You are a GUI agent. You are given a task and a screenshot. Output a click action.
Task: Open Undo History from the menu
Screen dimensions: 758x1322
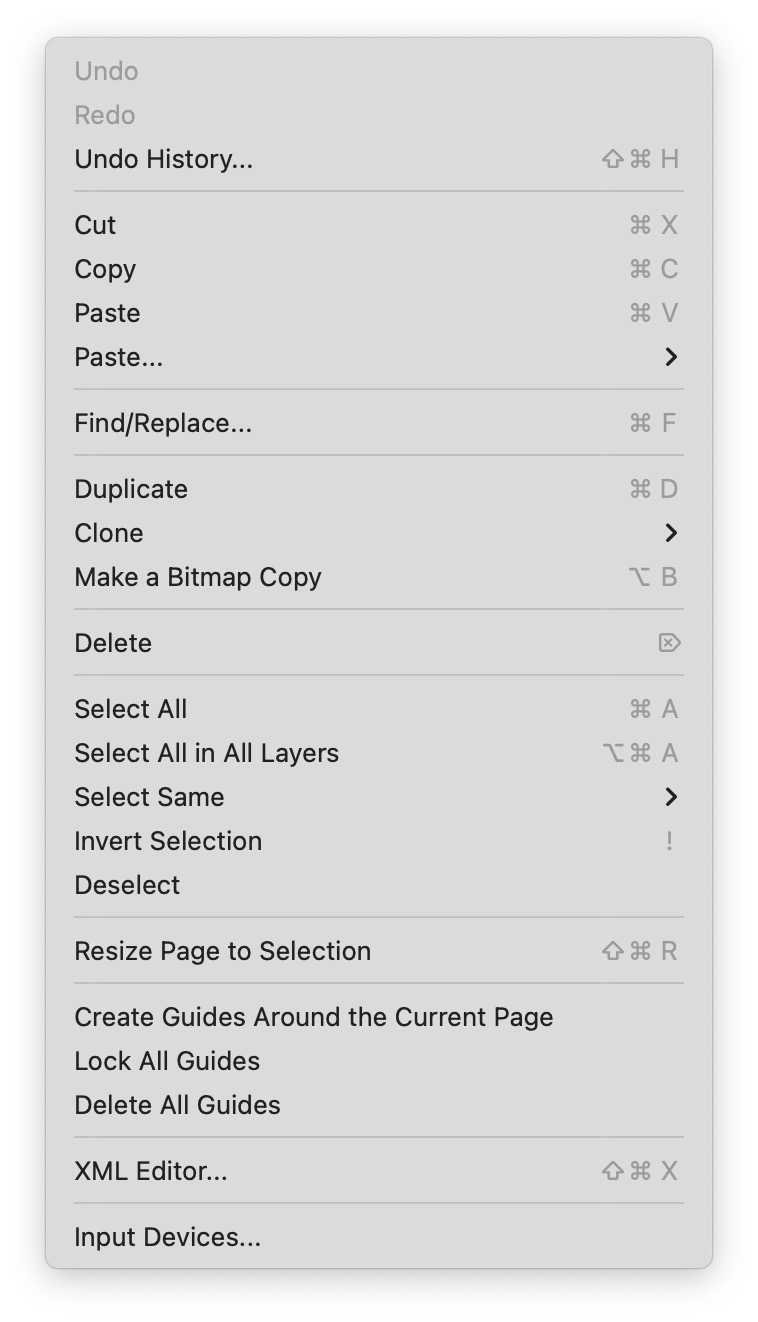tap(379, 159)
